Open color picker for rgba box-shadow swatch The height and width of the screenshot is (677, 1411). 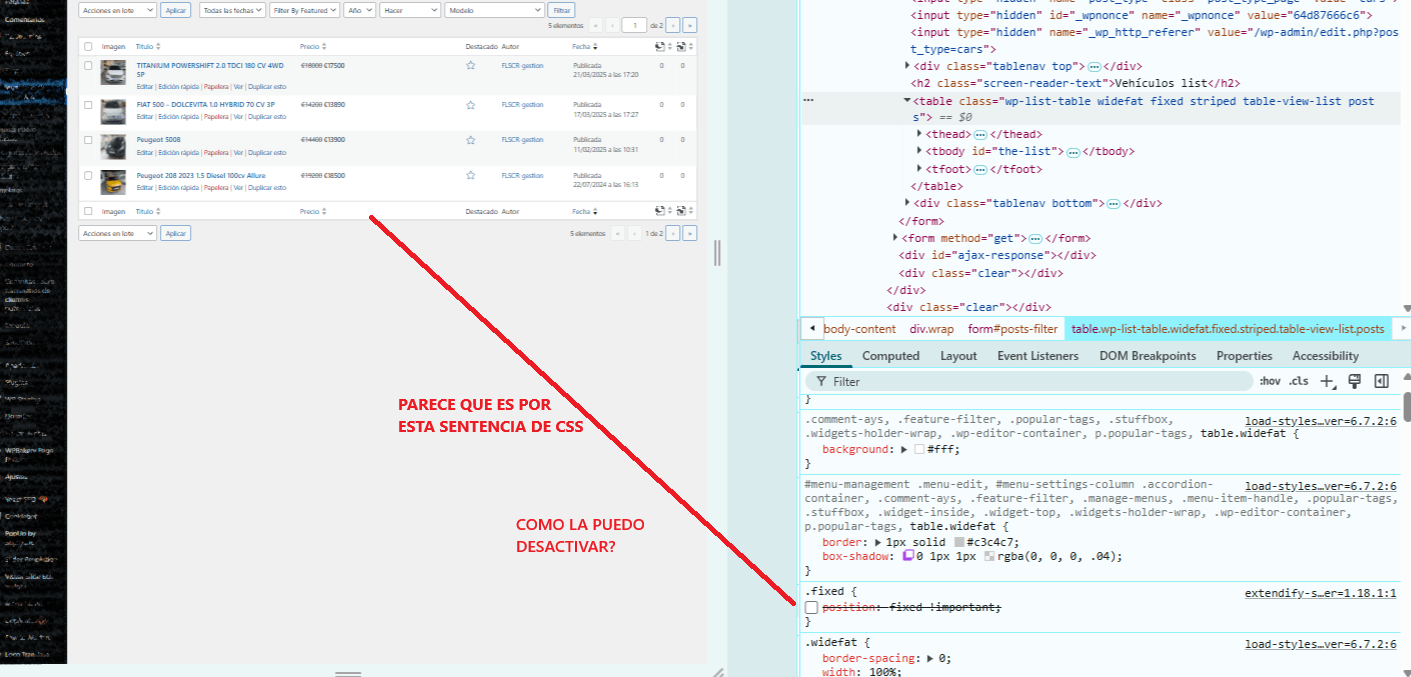click(990, 556)
